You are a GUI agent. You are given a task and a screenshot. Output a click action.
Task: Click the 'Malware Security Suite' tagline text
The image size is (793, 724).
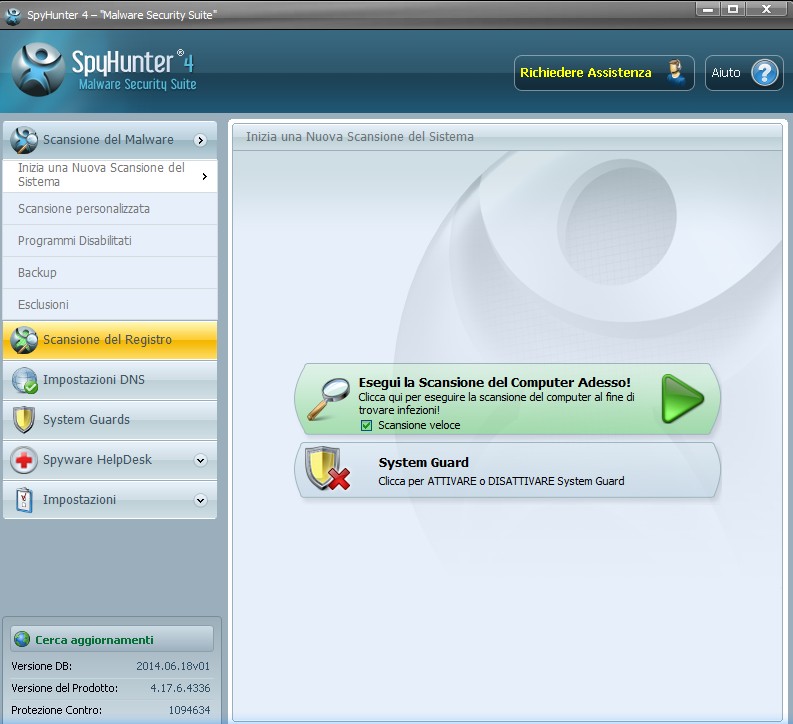[137, 84]
